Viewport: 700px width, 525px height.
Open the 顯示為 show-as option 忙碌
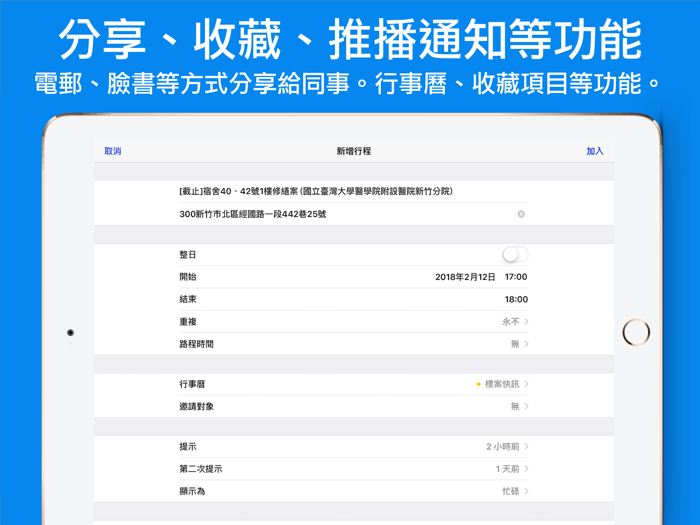pos(354,491)
